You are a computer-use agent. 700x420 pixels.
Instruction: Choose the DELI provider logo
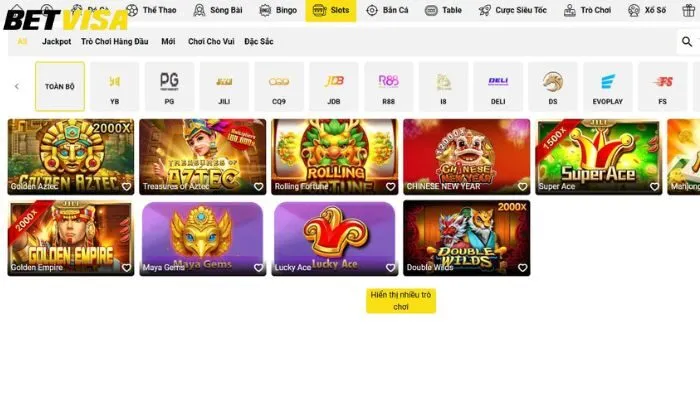(x=498, y=81)
